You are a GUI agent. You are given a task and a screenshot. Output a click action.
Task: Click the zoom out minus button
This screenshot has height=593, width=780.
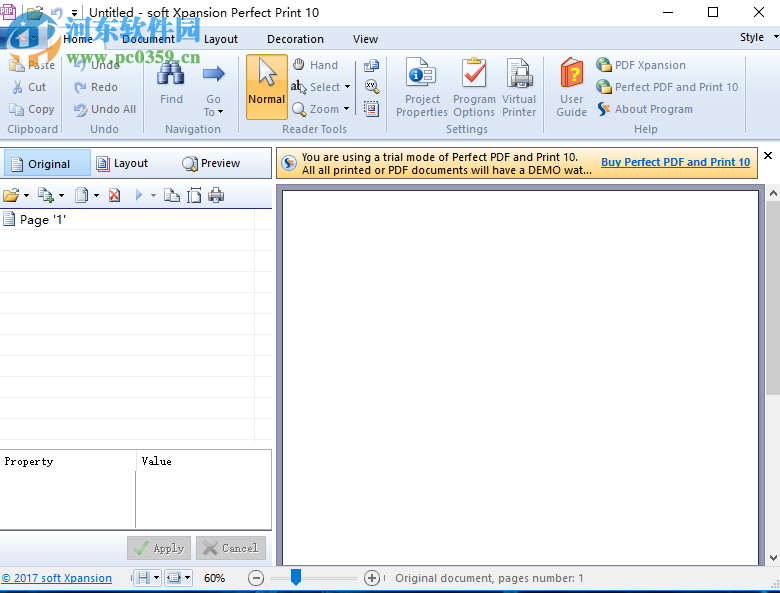tap(256, 578)
